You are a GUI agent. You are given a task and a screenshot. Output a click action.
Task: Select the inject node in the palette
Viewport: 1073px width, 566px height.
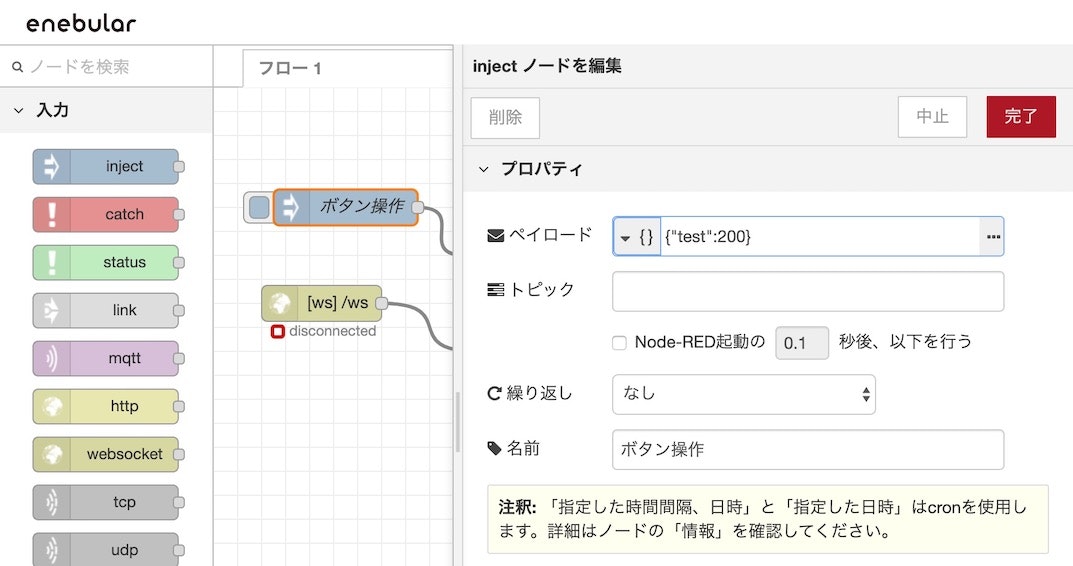pos(105,166)
